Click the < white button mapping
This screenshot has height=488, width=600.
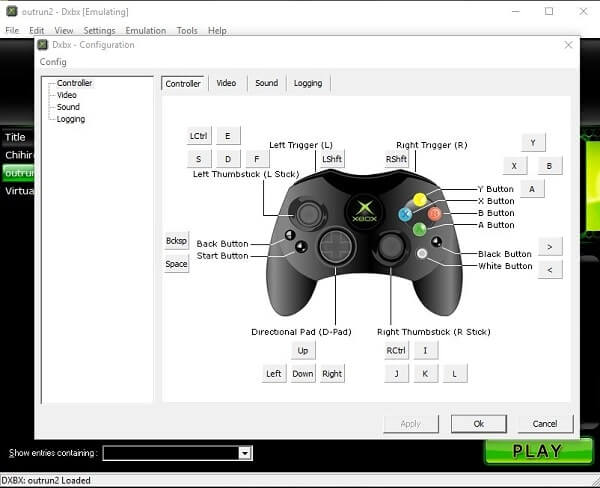click(550, 269)
